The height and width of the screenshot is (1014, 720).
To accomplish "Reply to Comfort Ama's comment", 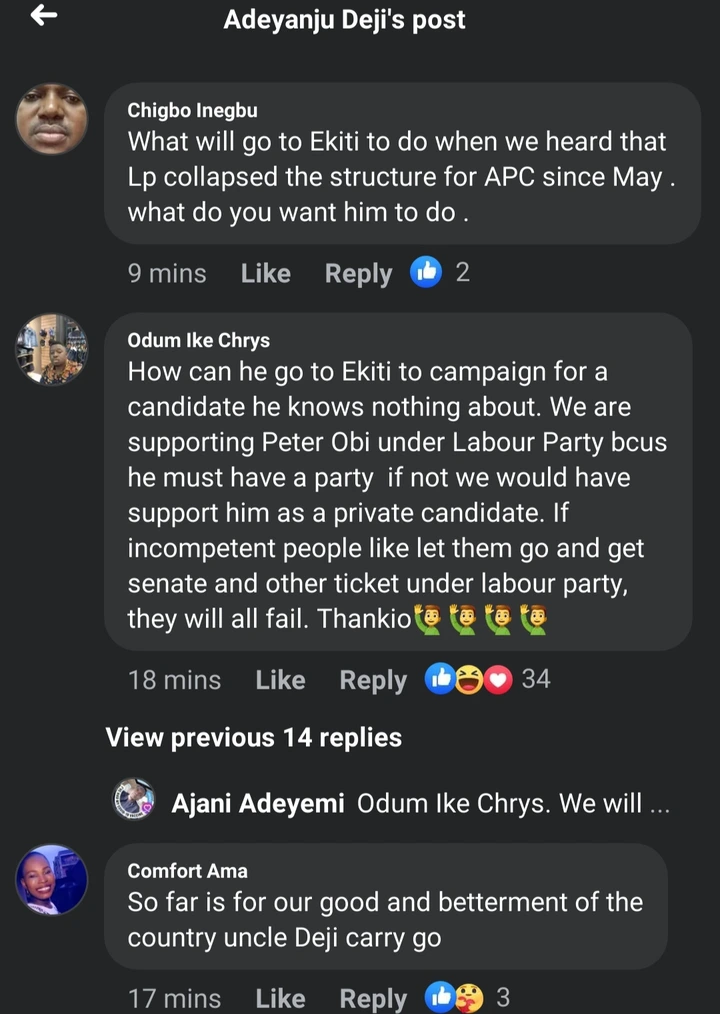I will 373,998.
